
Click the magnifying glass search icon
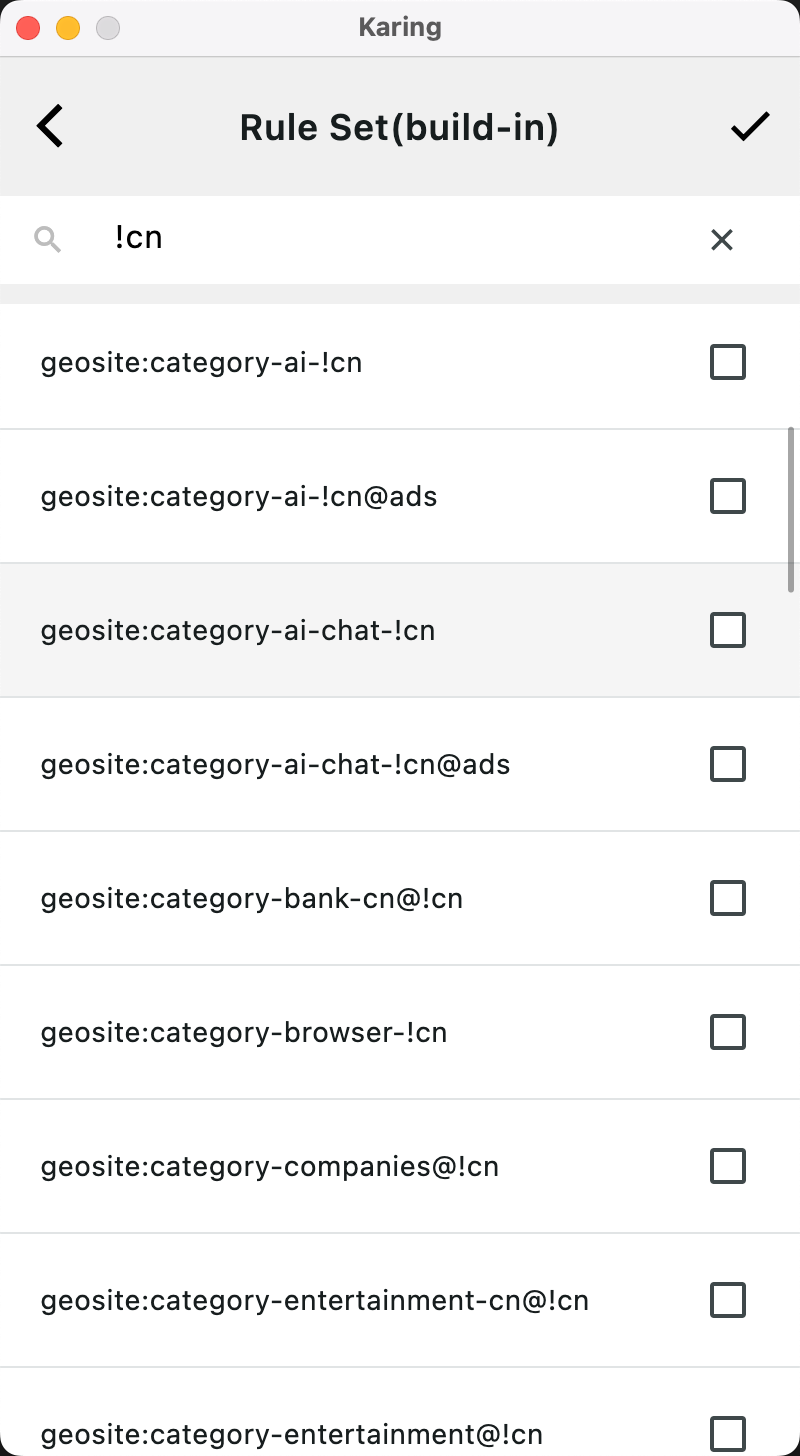click(47, 239)
